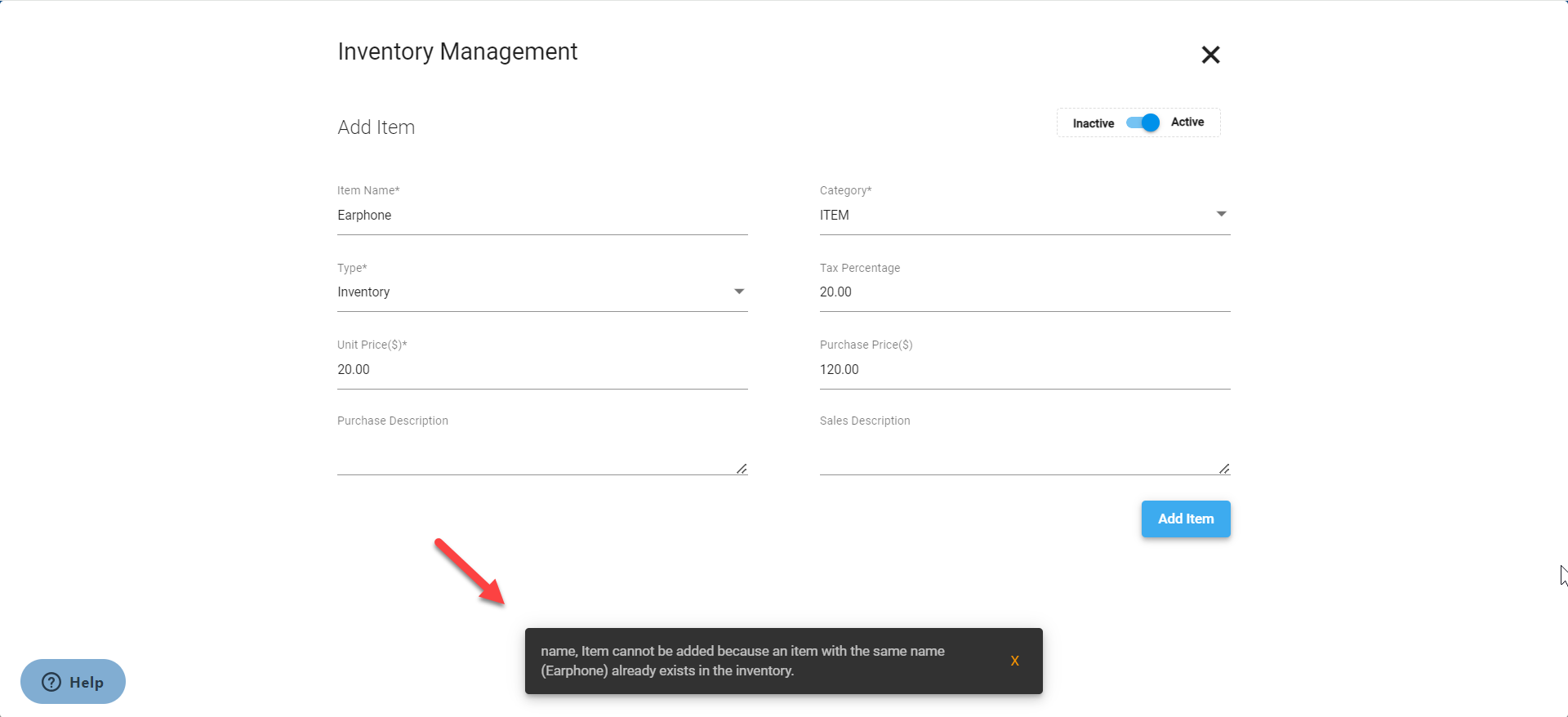Image resolution: width=1568 pixels, height=717 pixels.
Task: Click the error message text in toast
Action: coord(742,661)
